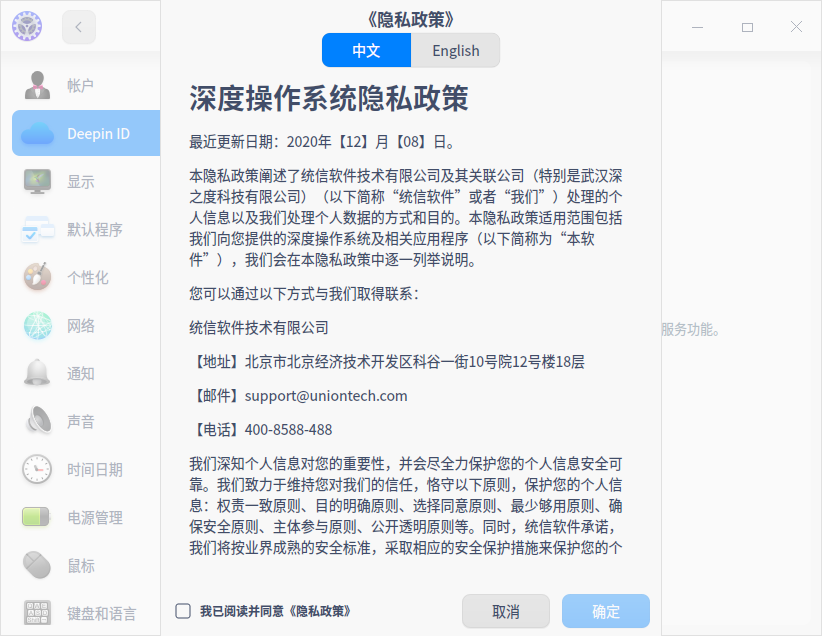Screen dimensions: 822x636
Task: Open the 显示 monitor icon
Action: click(37, 181)
